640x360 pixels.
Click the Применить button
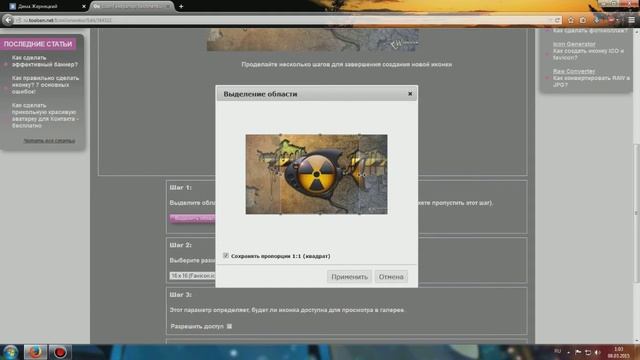click(349, 277)
